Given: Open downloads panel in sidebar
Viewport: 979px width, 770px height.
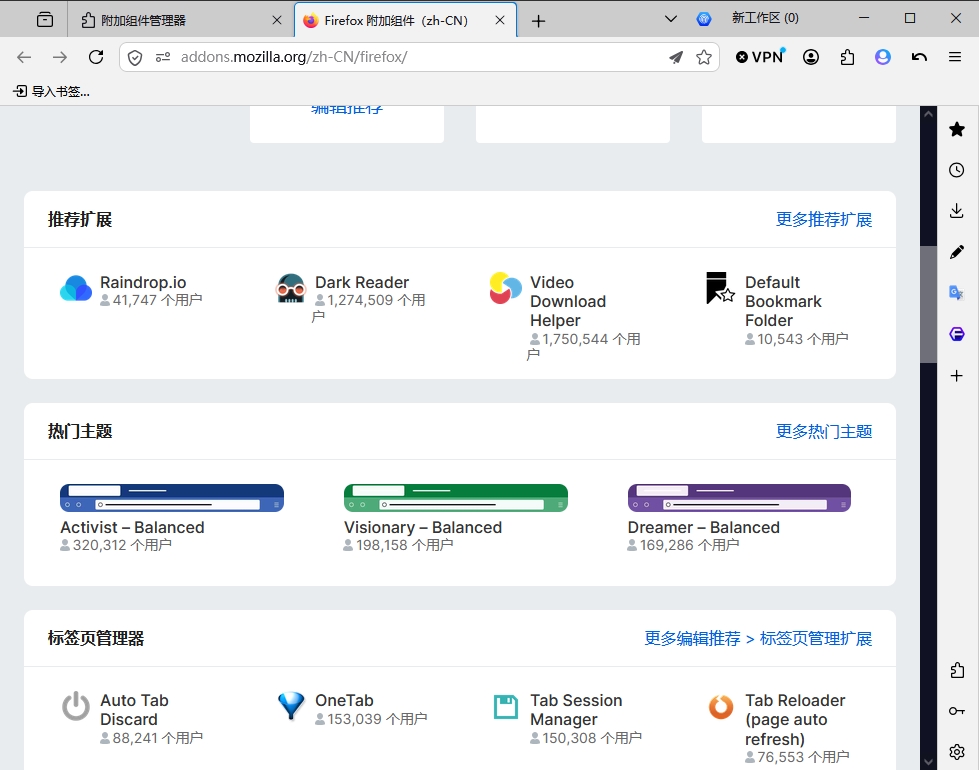Looking at the screenshot, I should coord(957,210).
